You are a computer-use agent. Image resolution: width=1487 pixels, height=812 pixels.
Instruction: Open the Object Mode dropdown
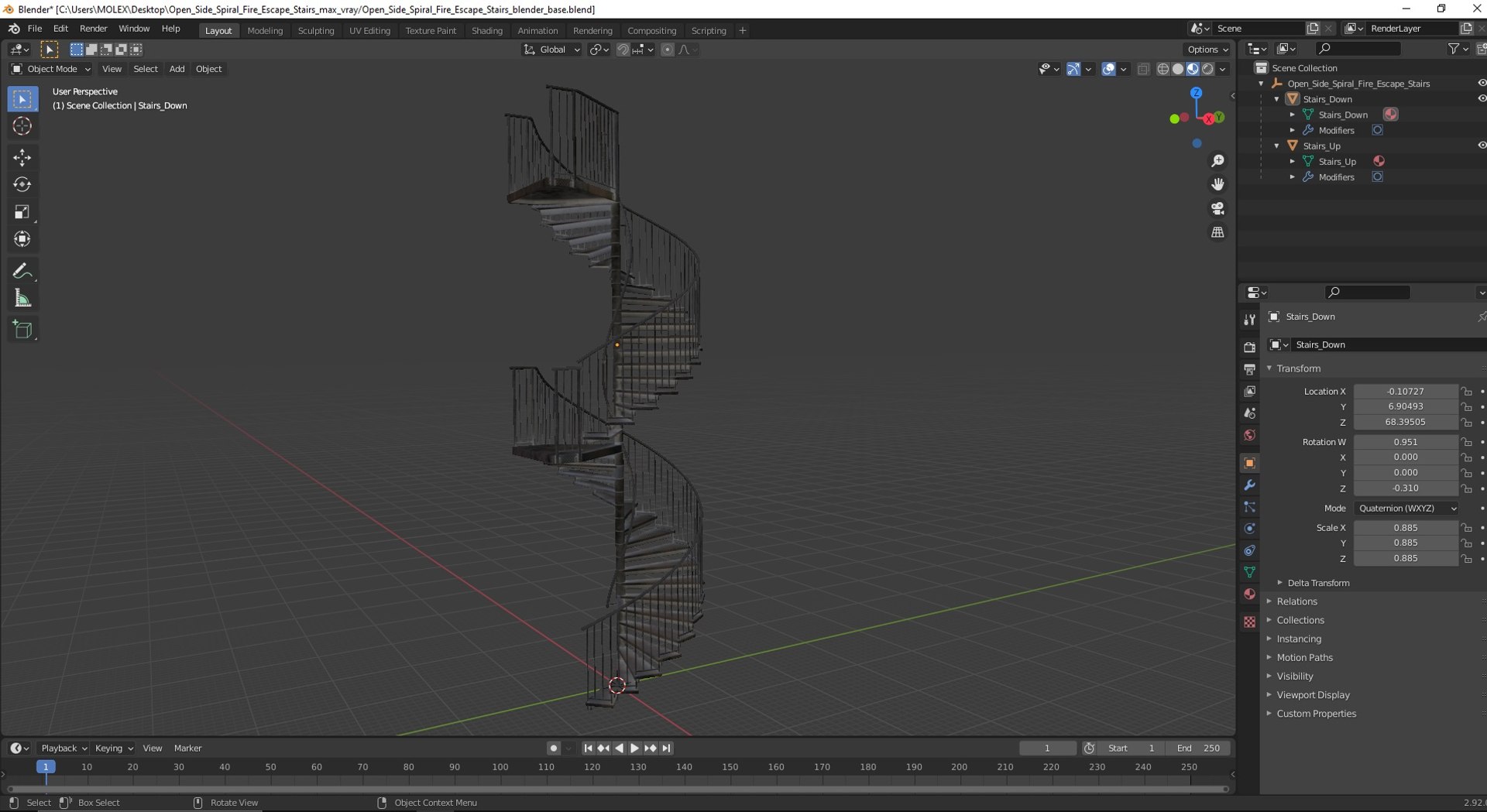[x=50, y=69]
